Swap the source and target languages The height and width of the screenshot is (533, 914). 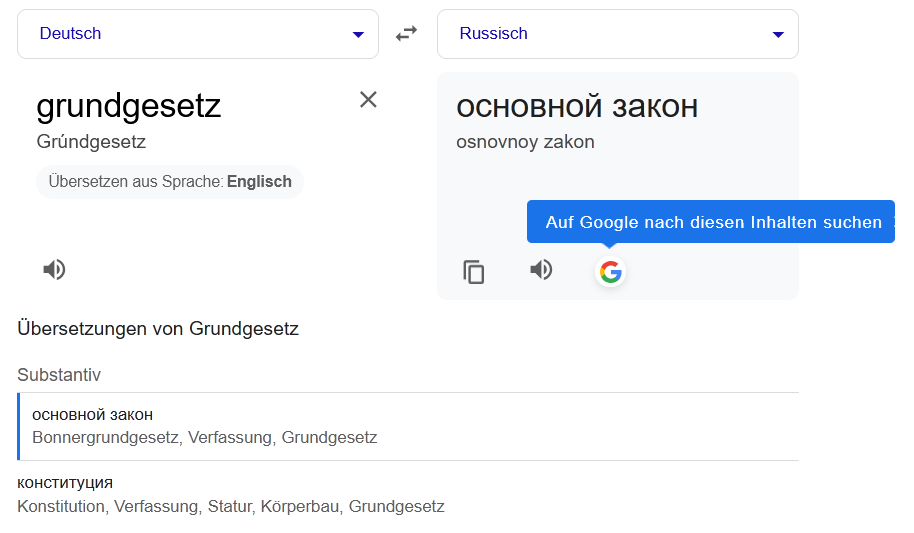[x=406, y=34]
